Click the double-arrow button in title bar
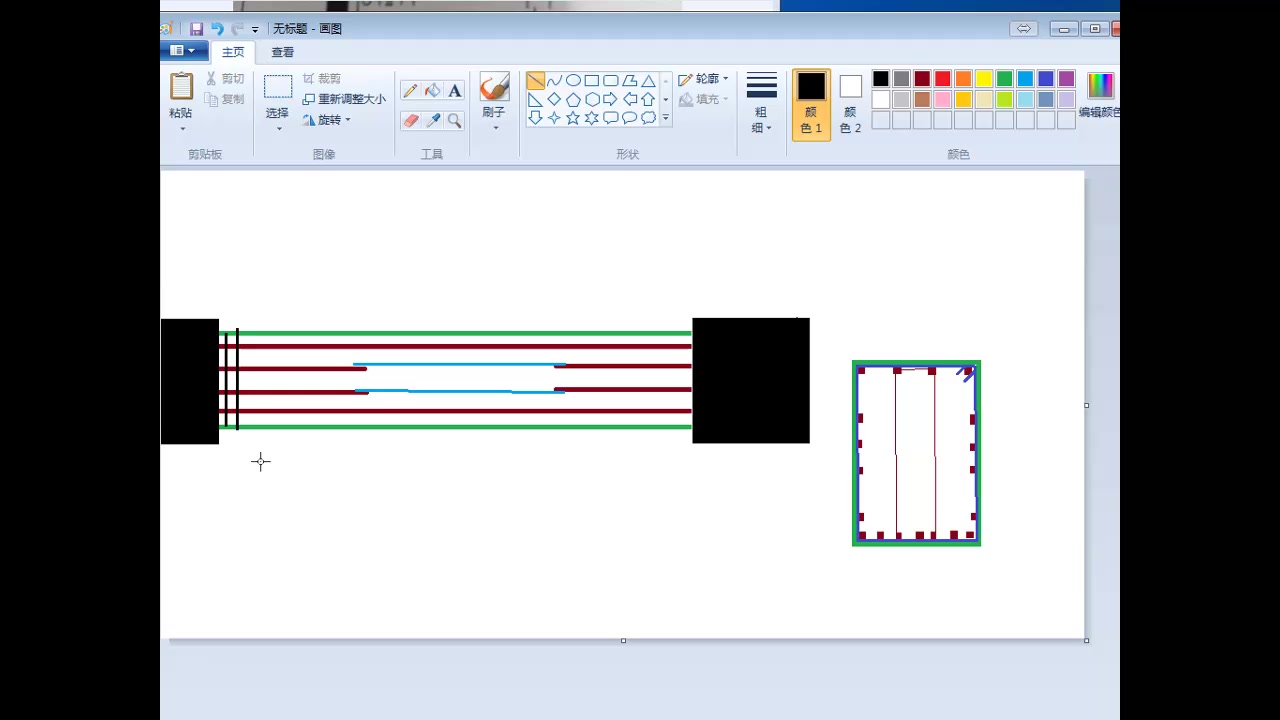Image resolution: width=1280 pixels, height=720 pixels. (1023, 29)
